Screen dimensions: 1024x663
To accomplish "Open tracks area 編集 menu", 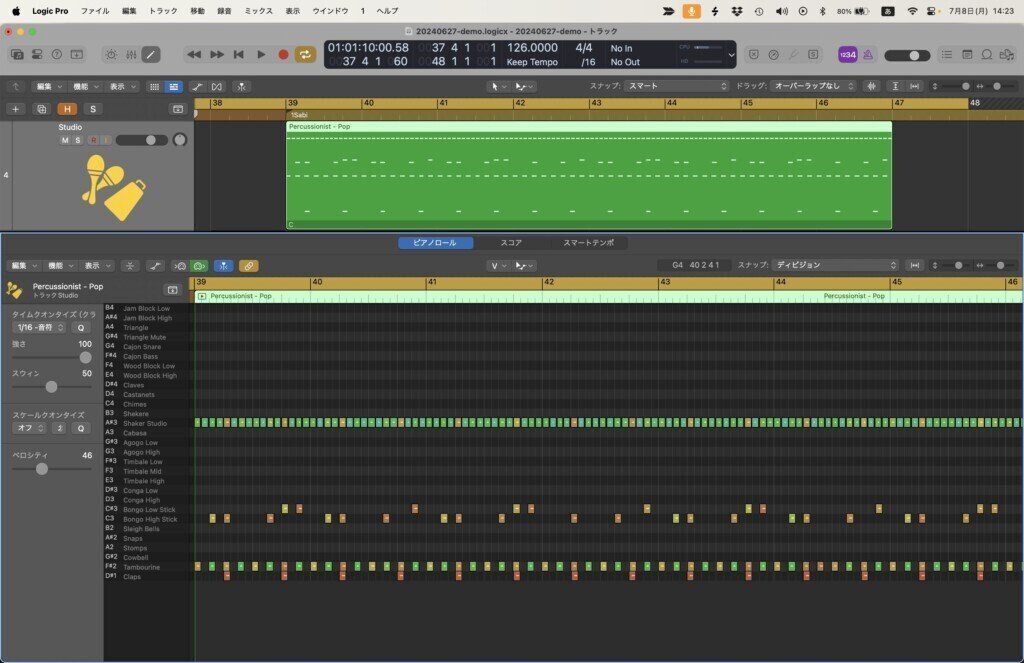I will (48, 86).
